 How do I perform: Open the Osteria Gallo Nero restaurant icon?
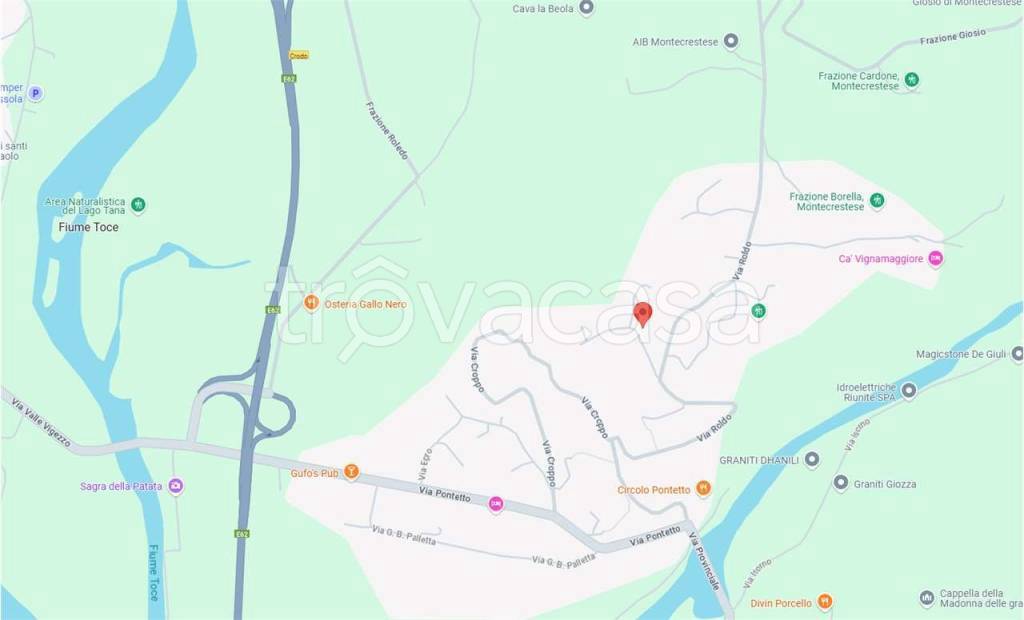click(x=312, y=303)
